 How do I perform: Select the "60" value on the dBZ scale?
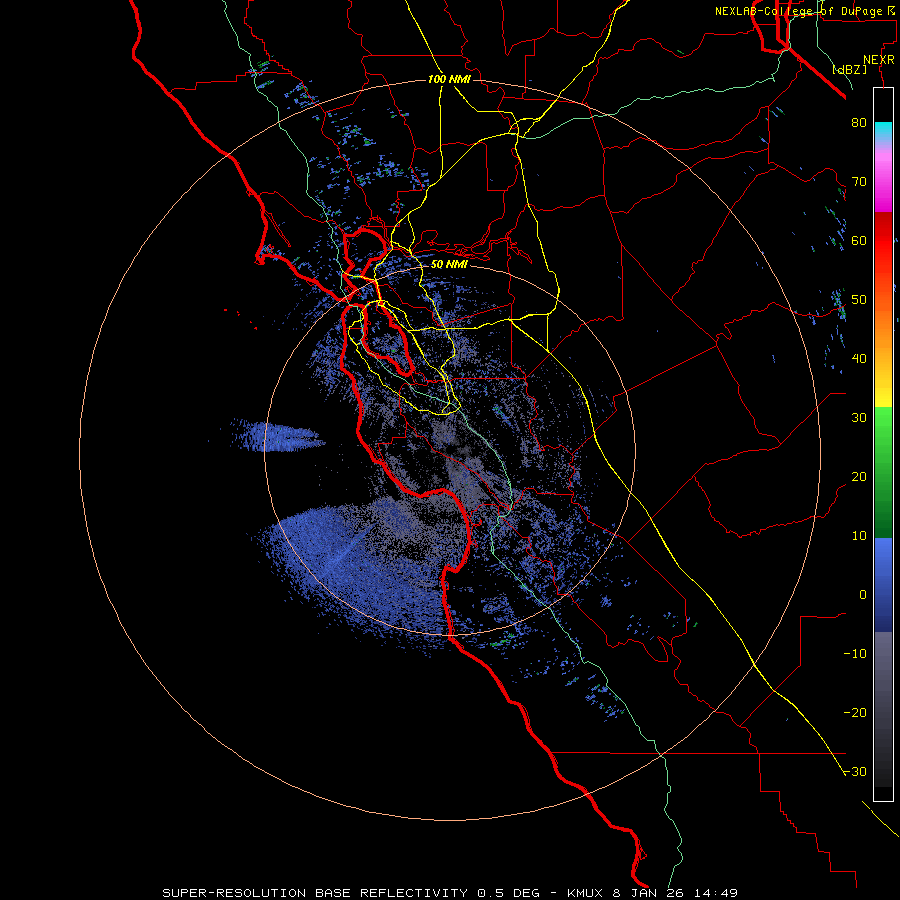859,240
